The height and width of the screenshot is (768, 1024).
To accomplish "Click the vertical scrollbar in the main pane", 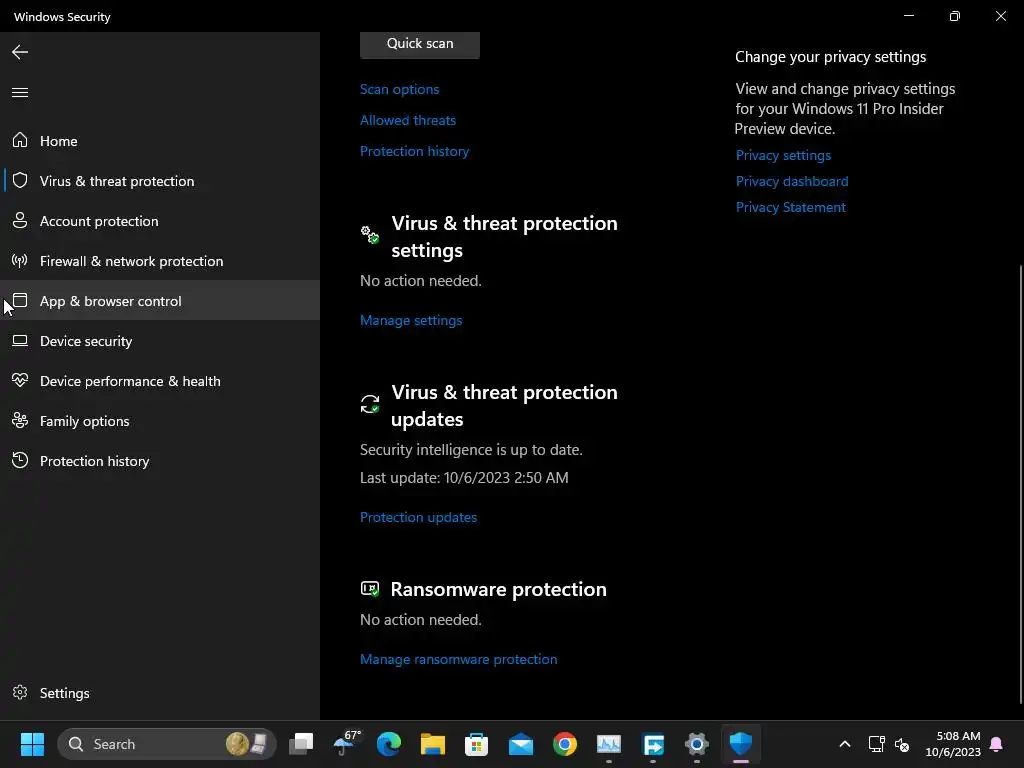I will point(1021,483).
